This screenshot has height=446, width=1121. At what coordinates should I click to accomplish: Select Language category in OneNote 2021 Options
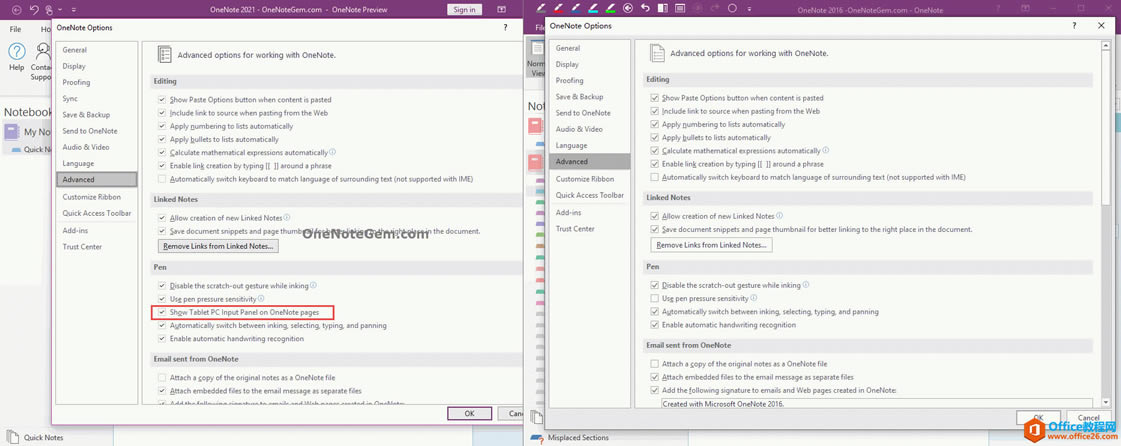coord(97,164)
